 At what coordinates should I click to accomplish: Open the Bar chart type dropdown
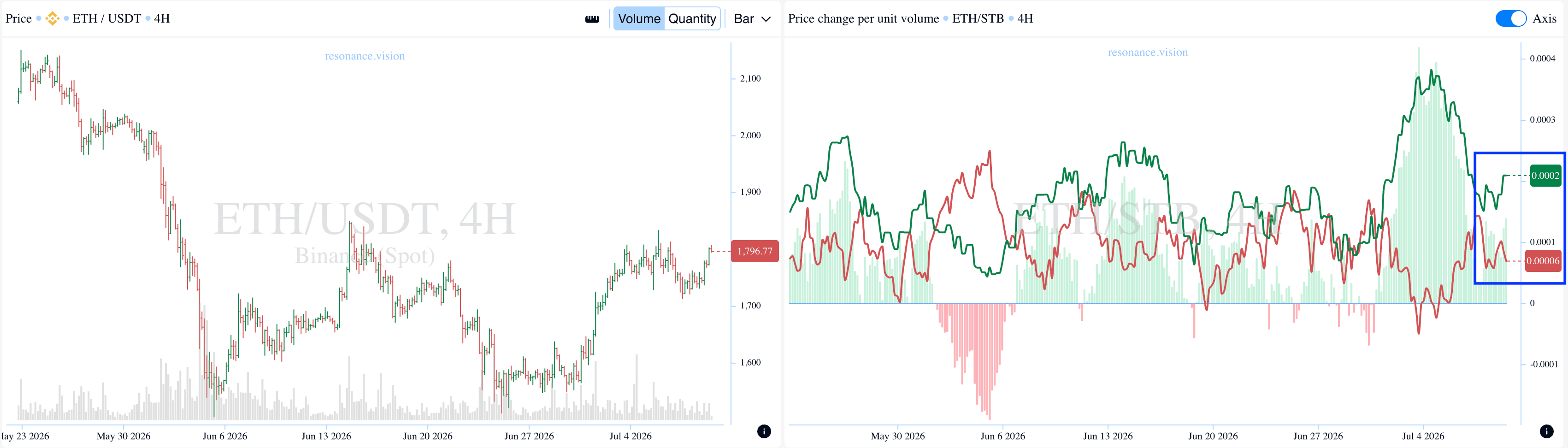[752, 19]
